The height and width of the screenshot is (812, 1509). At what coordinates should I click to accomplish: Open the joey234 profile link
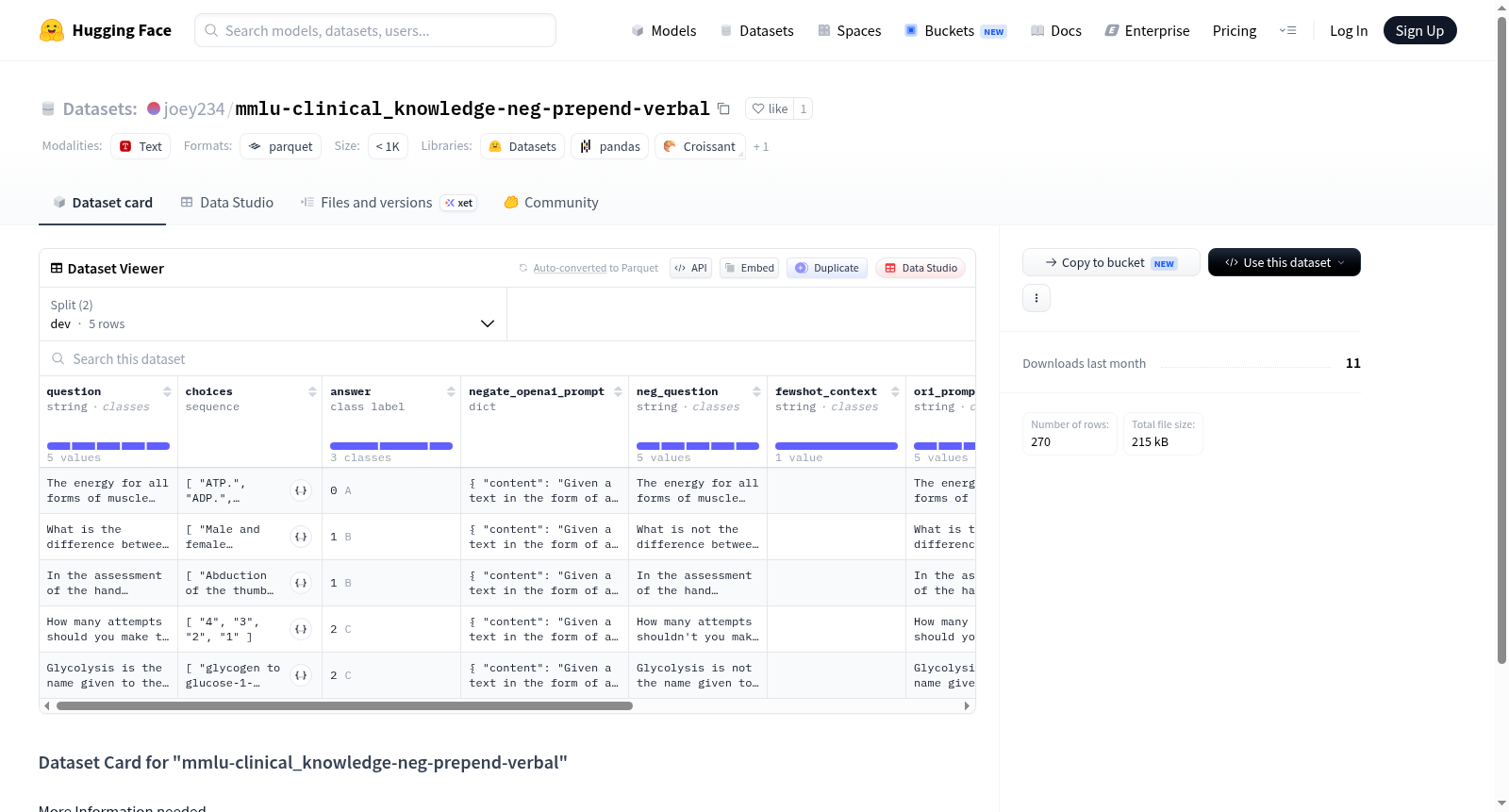pyautogui.click(x=194, y=109)
